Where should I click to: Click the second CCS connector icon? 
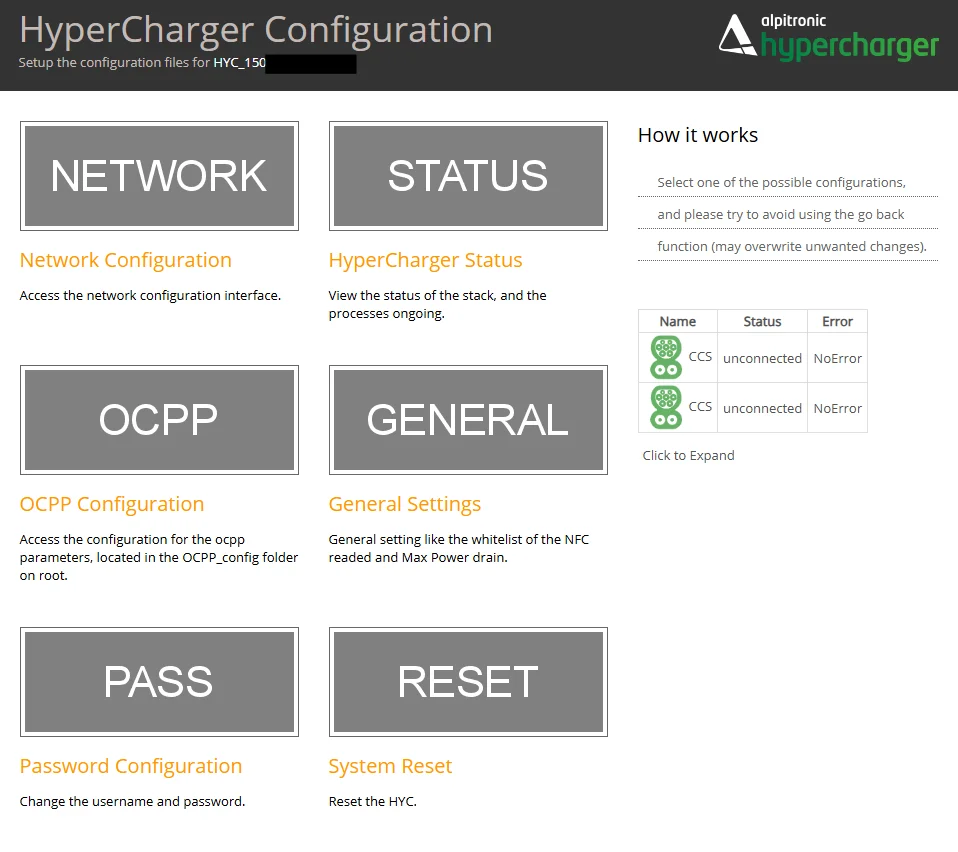666,407
